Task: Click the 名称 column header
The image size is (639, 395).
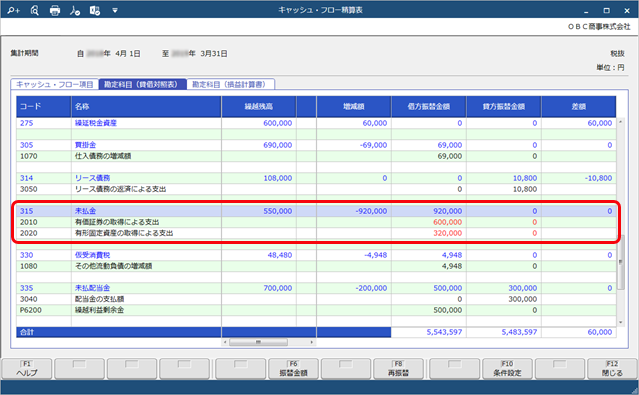Action: click(146, 107)
